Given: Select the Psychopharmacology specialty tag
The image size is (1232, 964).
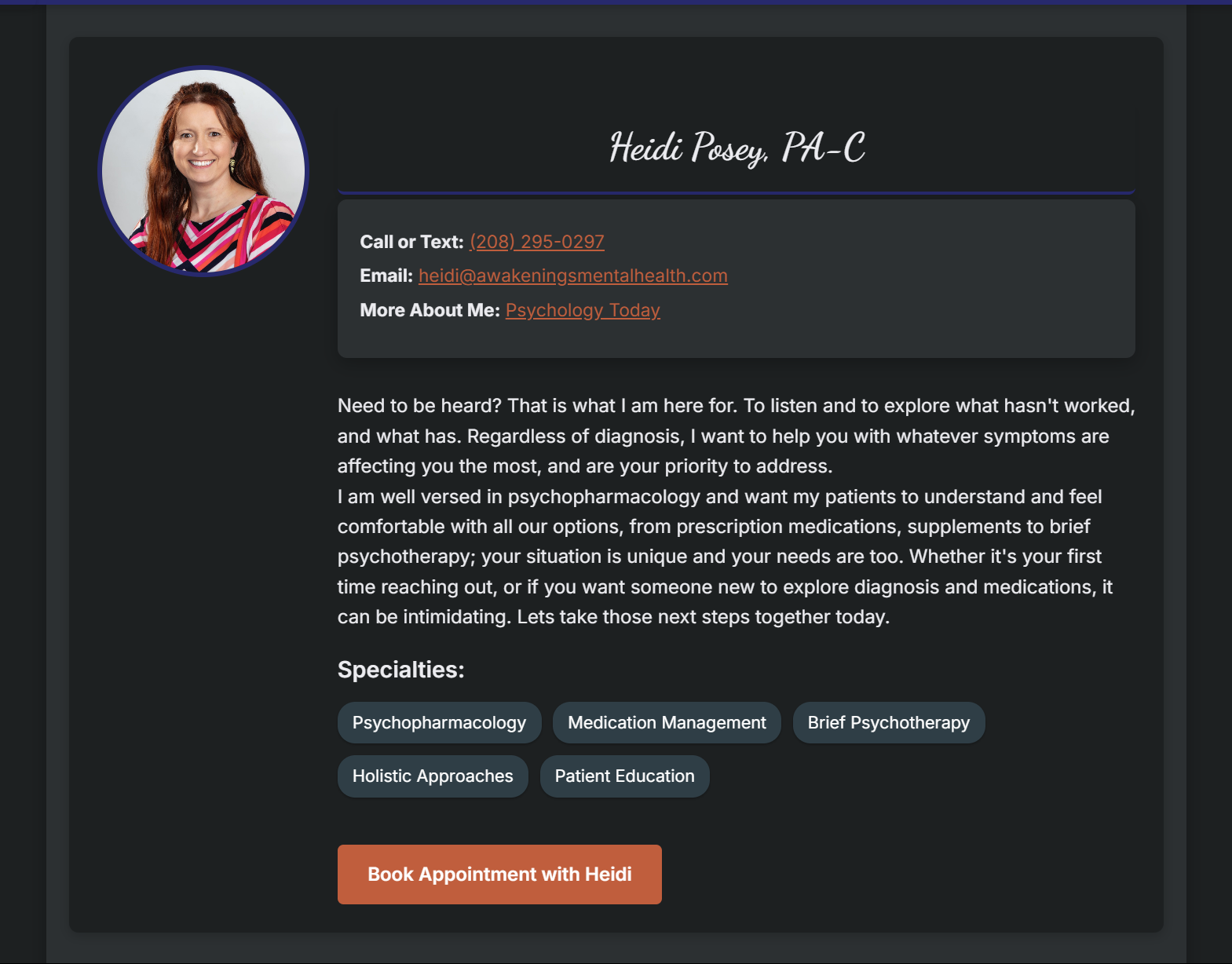Looking at the screenshot, I should point(439,722).
